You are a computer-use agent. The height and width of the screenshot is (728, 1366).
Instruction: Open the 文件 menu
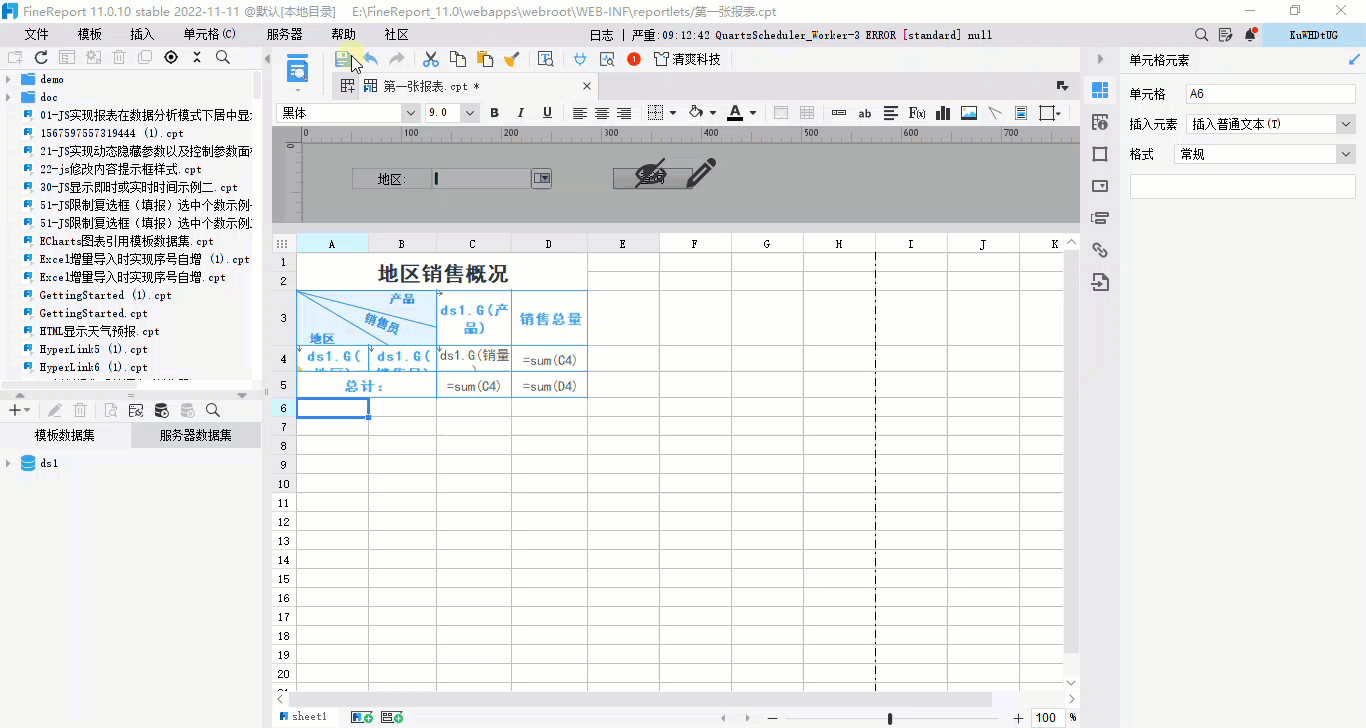coord(37,35)
